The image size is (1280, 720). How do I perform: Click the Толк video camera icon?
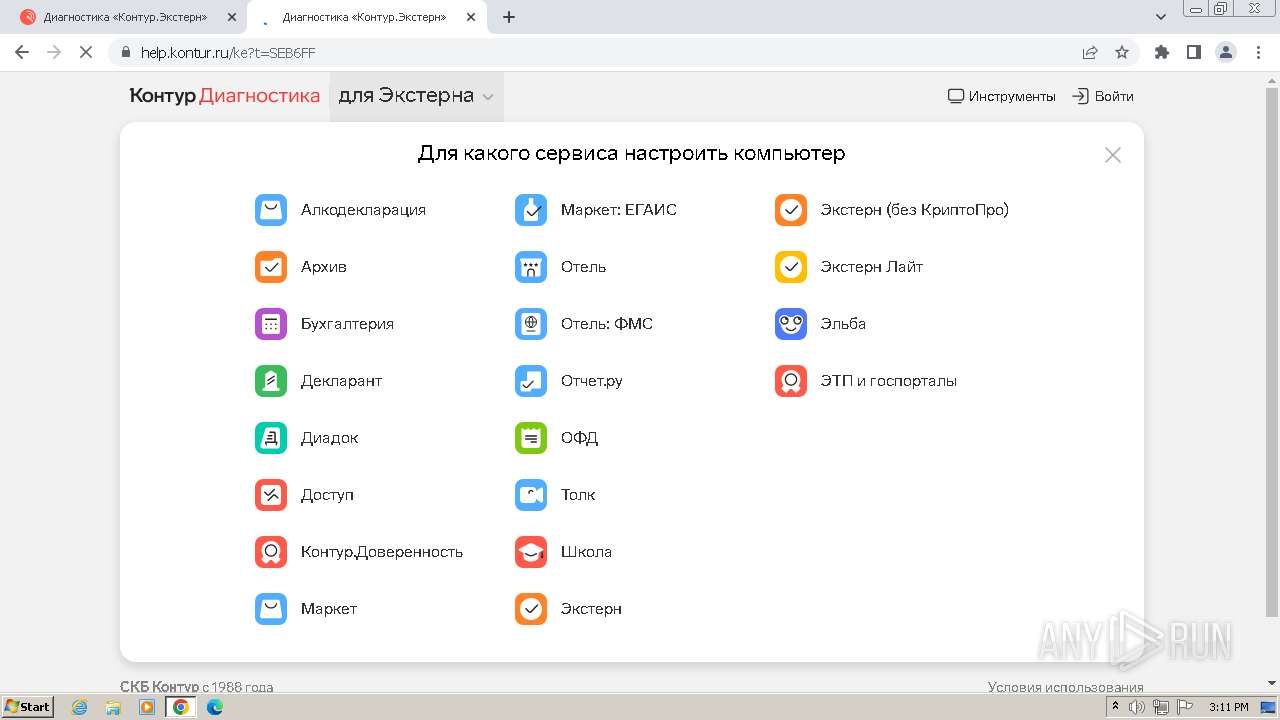point(531,495)
